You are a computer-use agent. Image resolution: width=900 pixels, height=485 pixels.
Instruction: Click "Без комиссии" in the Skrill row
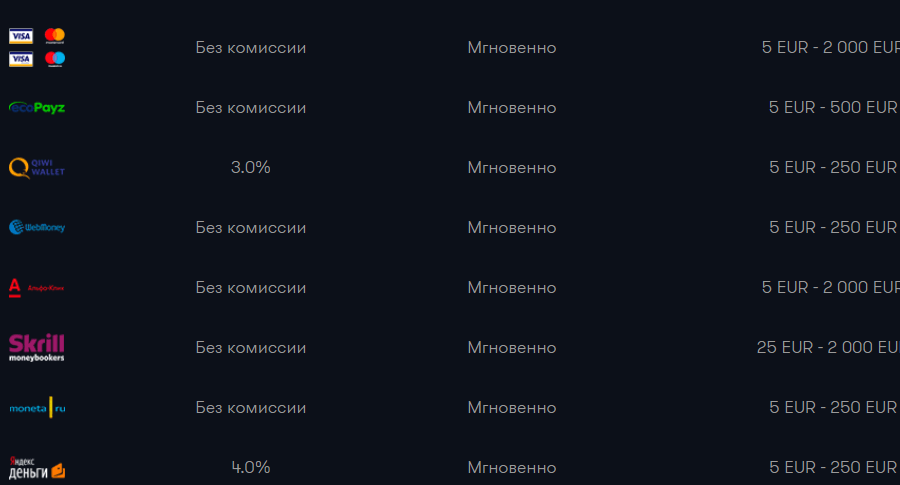[250, 347]
